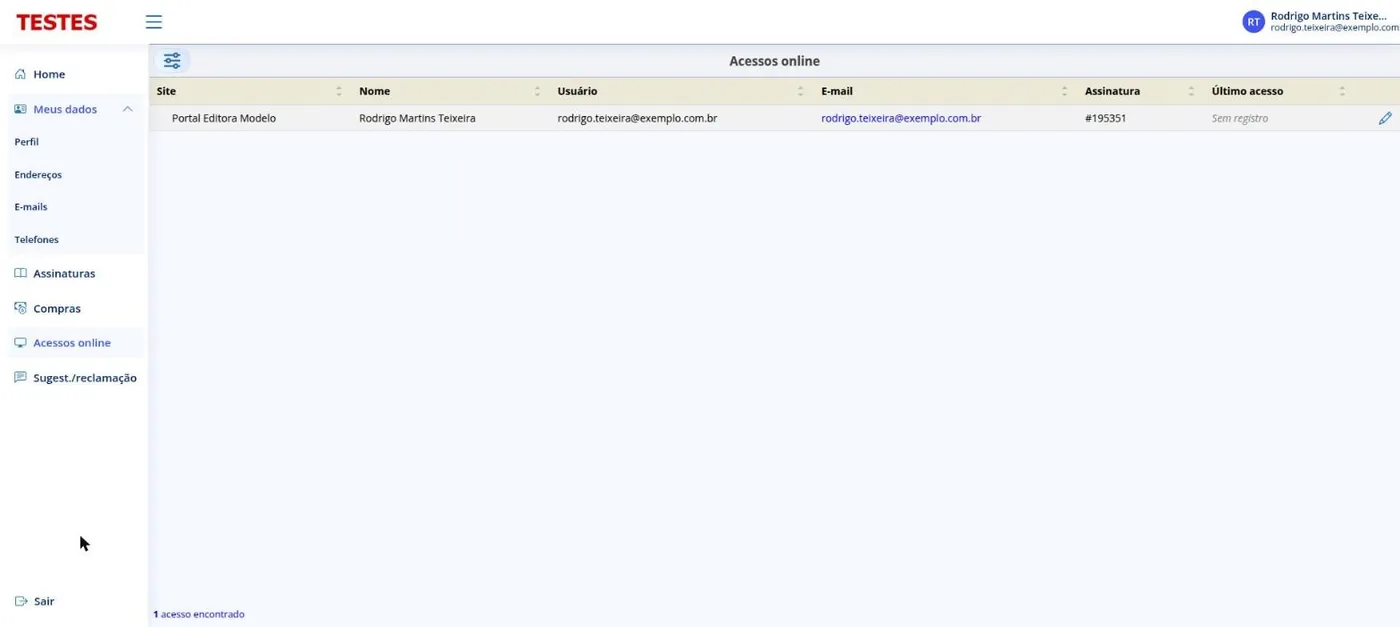1400x627 pixels.
Task: Select the Rodrigo Martins Teixeira name cell
Action: [417, 118]
